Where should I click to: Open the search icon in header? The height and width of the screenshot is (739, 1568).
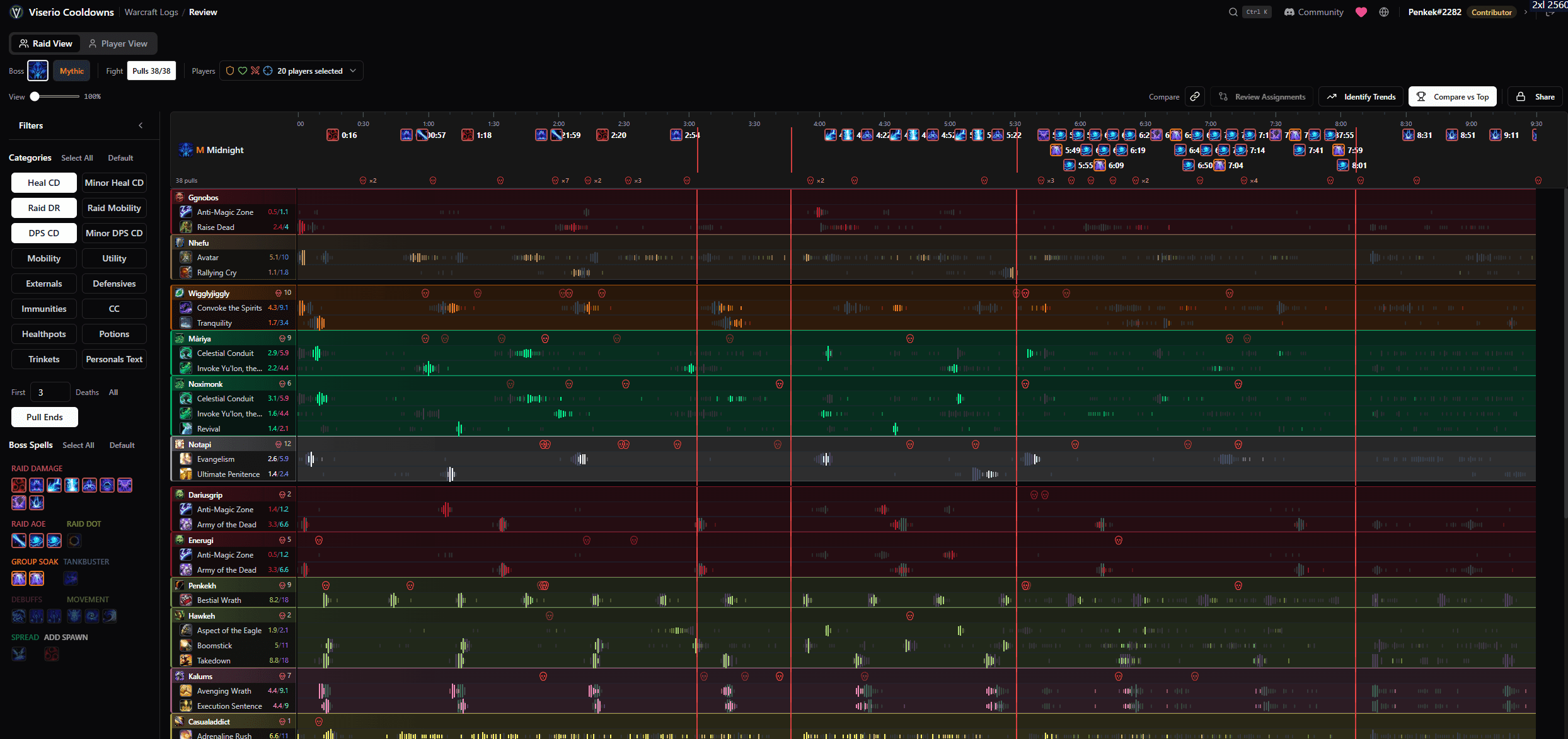coord(1233,12)
